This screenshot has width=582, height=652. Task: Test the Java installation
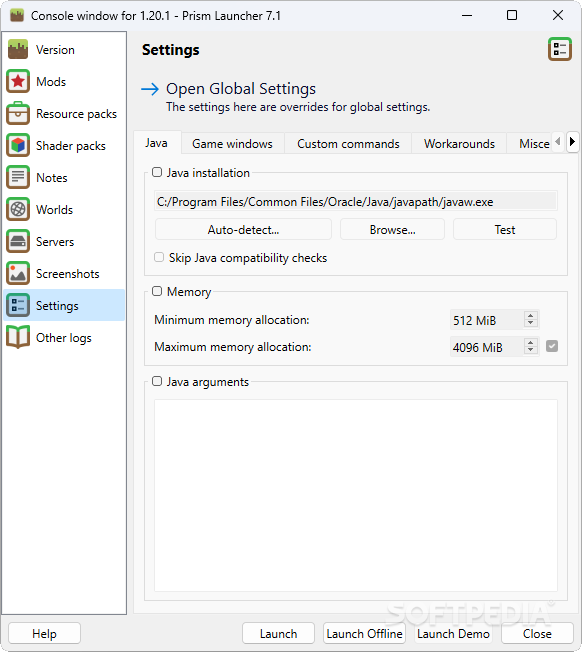click(x=505, y=229)
